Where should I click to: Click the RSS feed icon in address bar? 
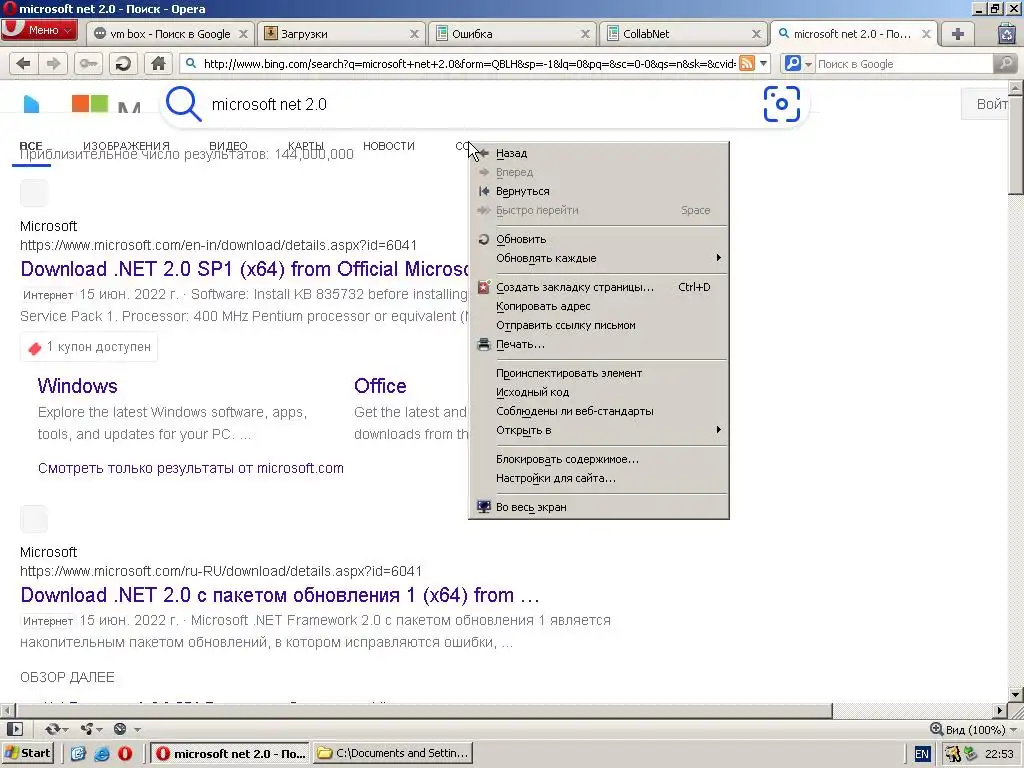pyautogui.click(x=747, y=63)
